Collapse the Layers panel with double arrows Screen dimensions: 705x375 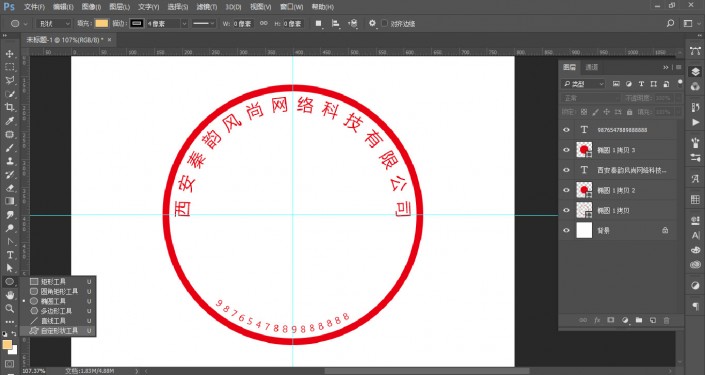pyautogui.click(x=666, y=67)
